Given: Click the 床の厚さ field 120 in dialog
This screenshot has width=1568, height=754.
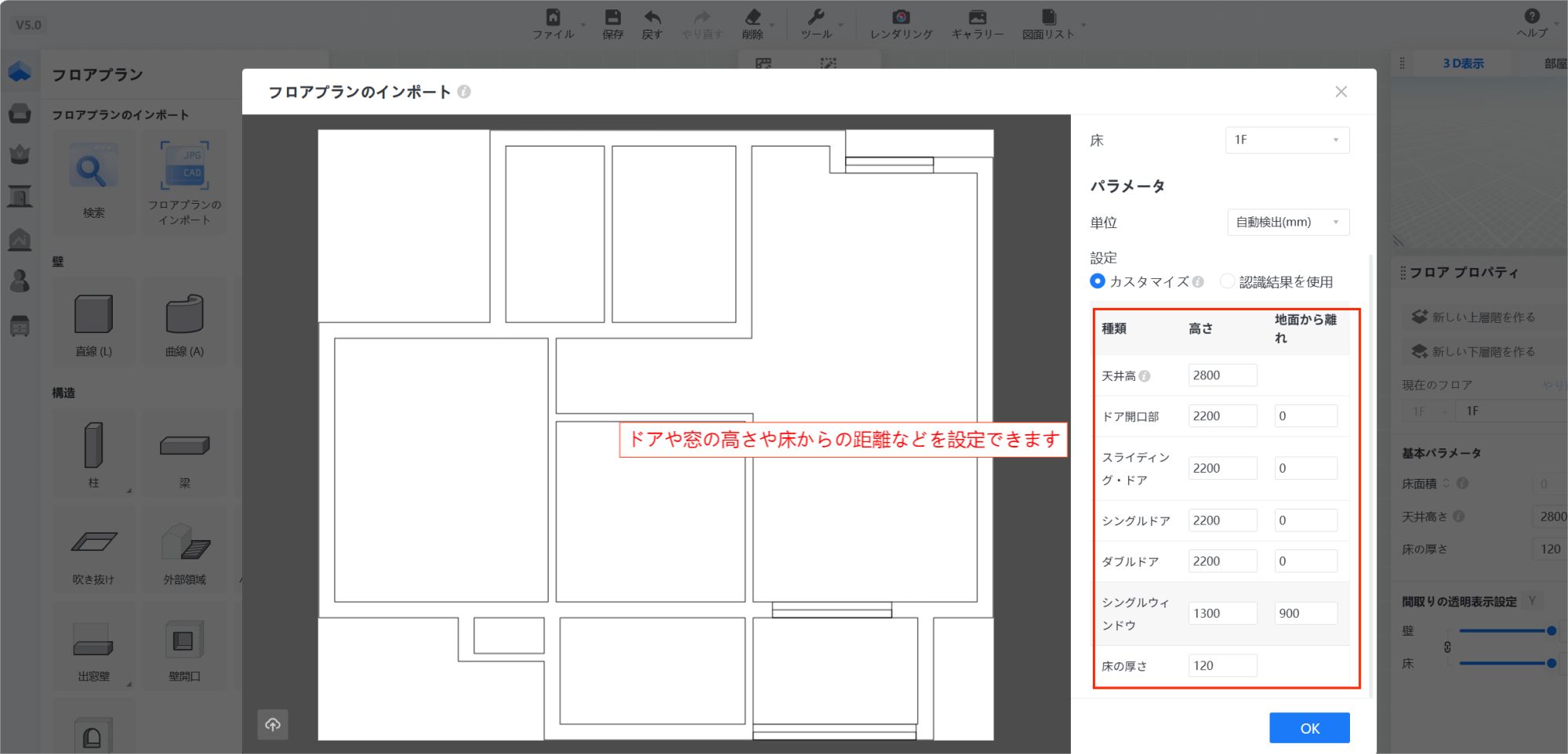Looking at the screenshot, I should point(1222,666).
